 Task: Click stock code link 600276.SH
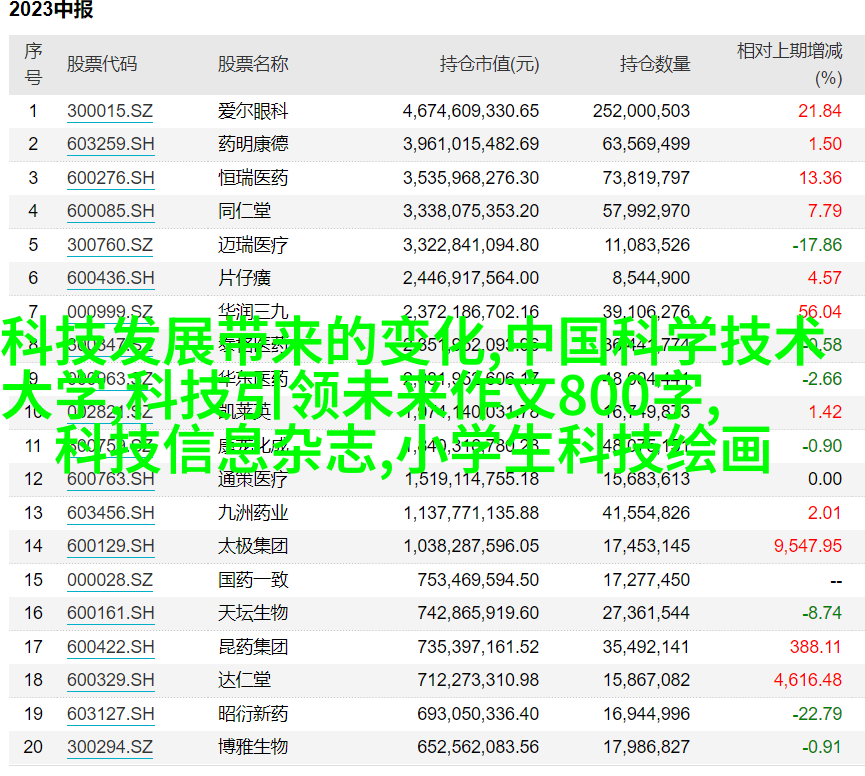110,178
